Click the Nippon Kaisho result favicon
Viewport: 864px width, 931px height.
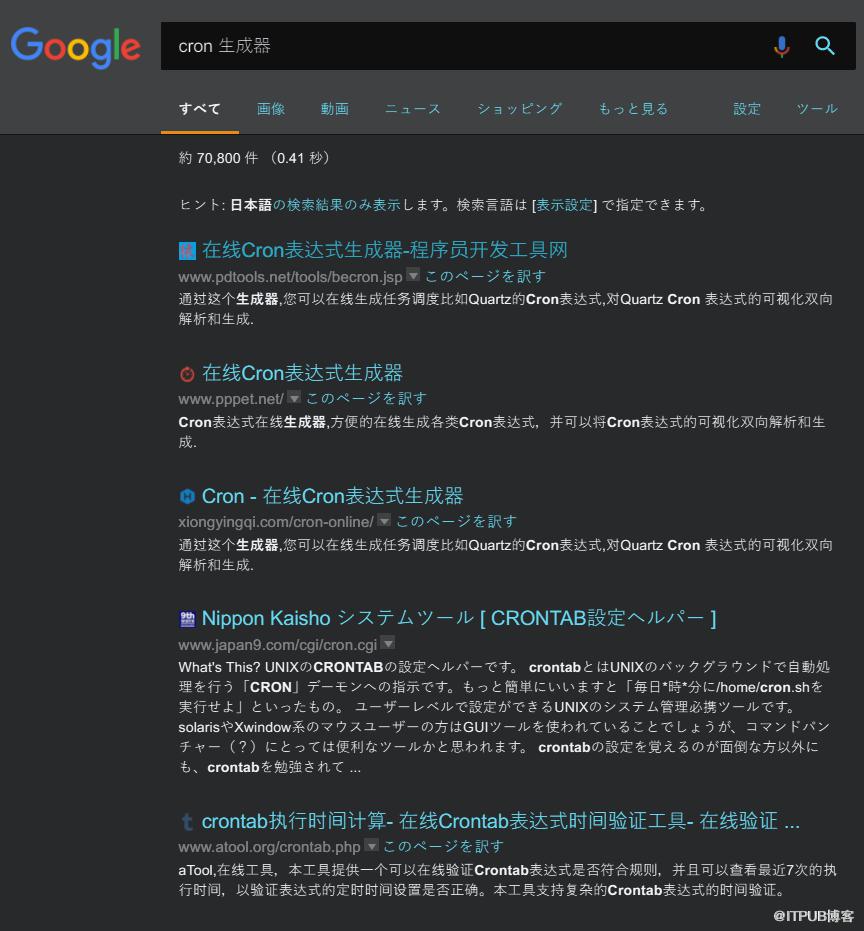(187, 619)
